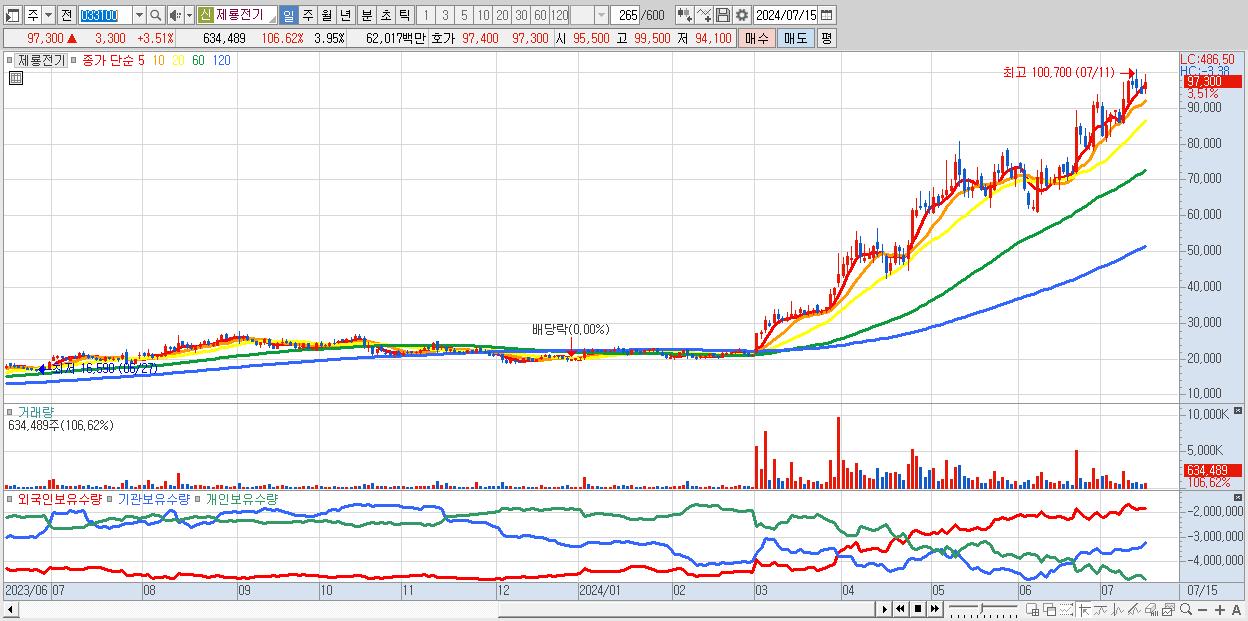
Task: Open the dropdown arrow next to 주 button
Action: tap(48, 15)
